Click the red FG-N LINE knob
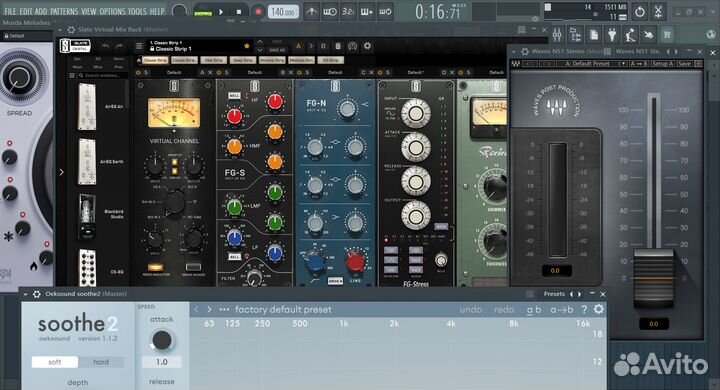Viewport: 720px width, 390px height. (x=354, y=262)
